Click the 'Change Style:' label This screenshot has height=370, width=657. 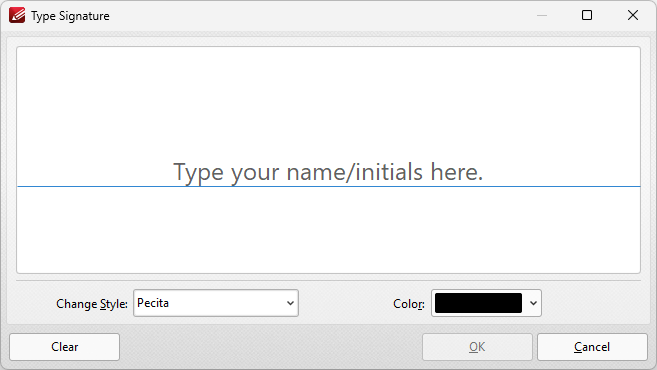coord(92,304)
